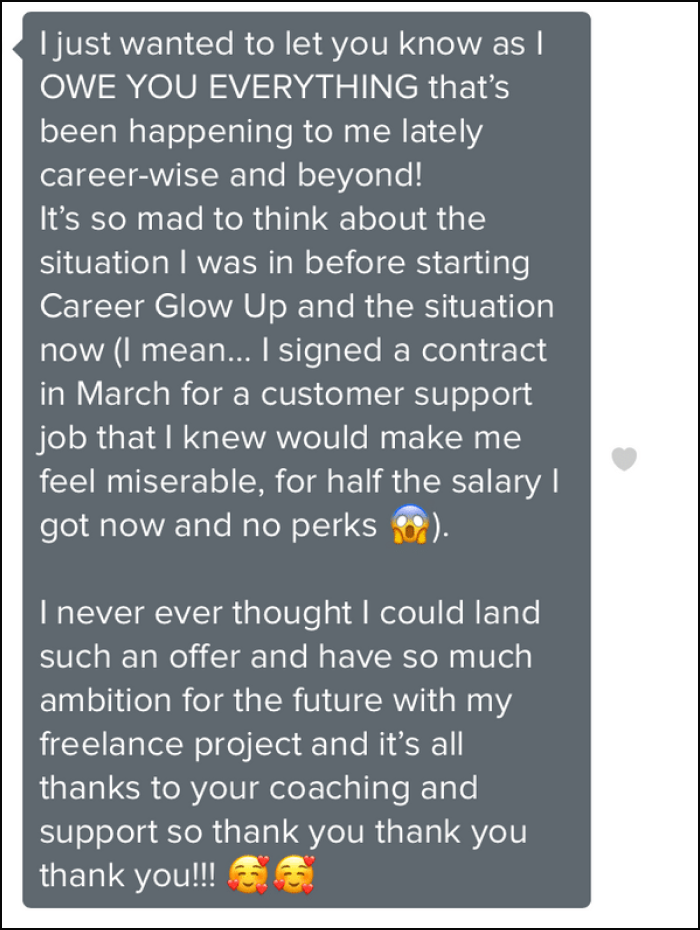The image size is (700, 930).
Task: Click the last smiling hearts emoji
Action: click(296, 876)
